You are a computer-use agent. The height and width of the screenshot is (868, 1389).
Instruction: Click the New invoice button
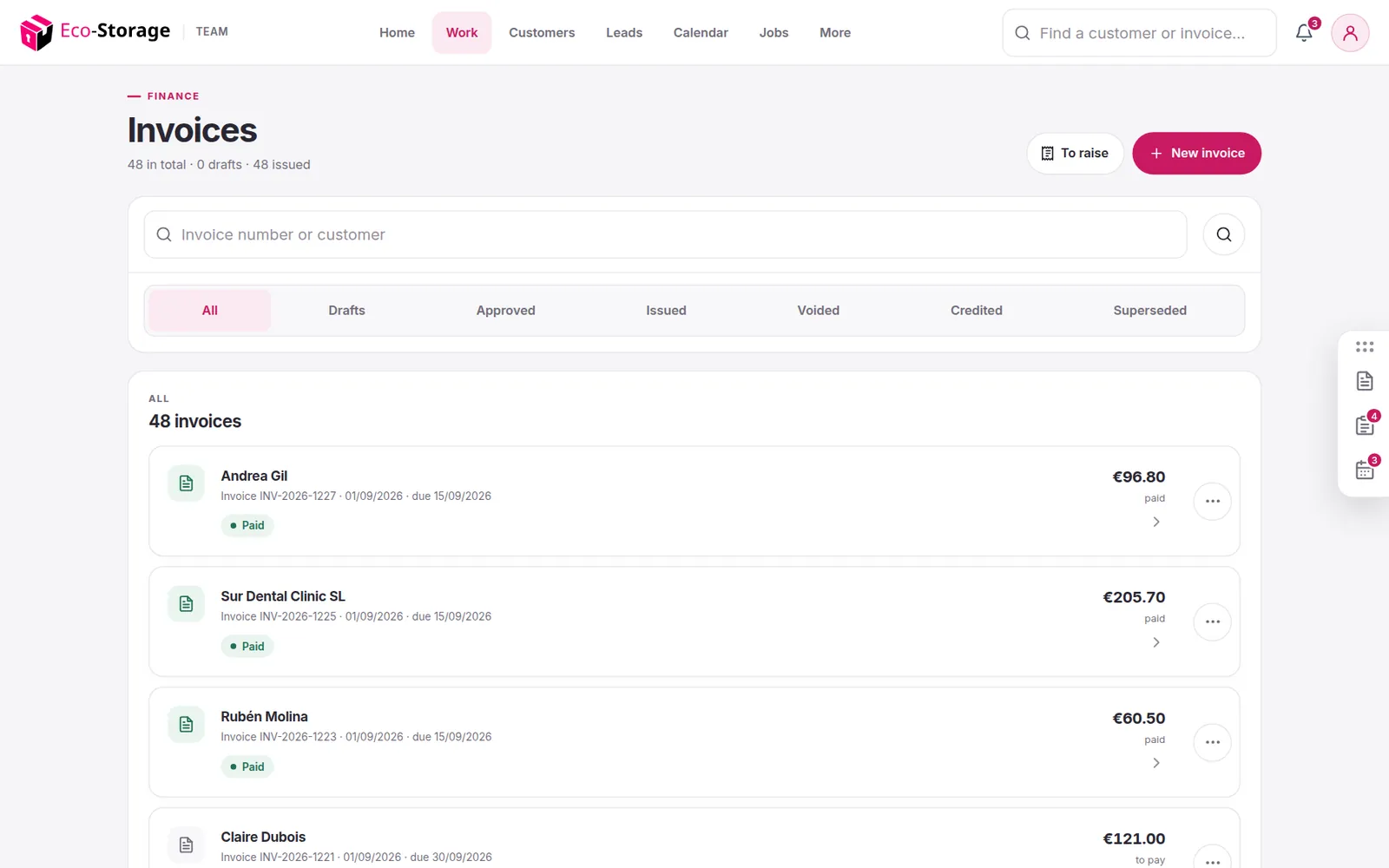coord(1196,153)
